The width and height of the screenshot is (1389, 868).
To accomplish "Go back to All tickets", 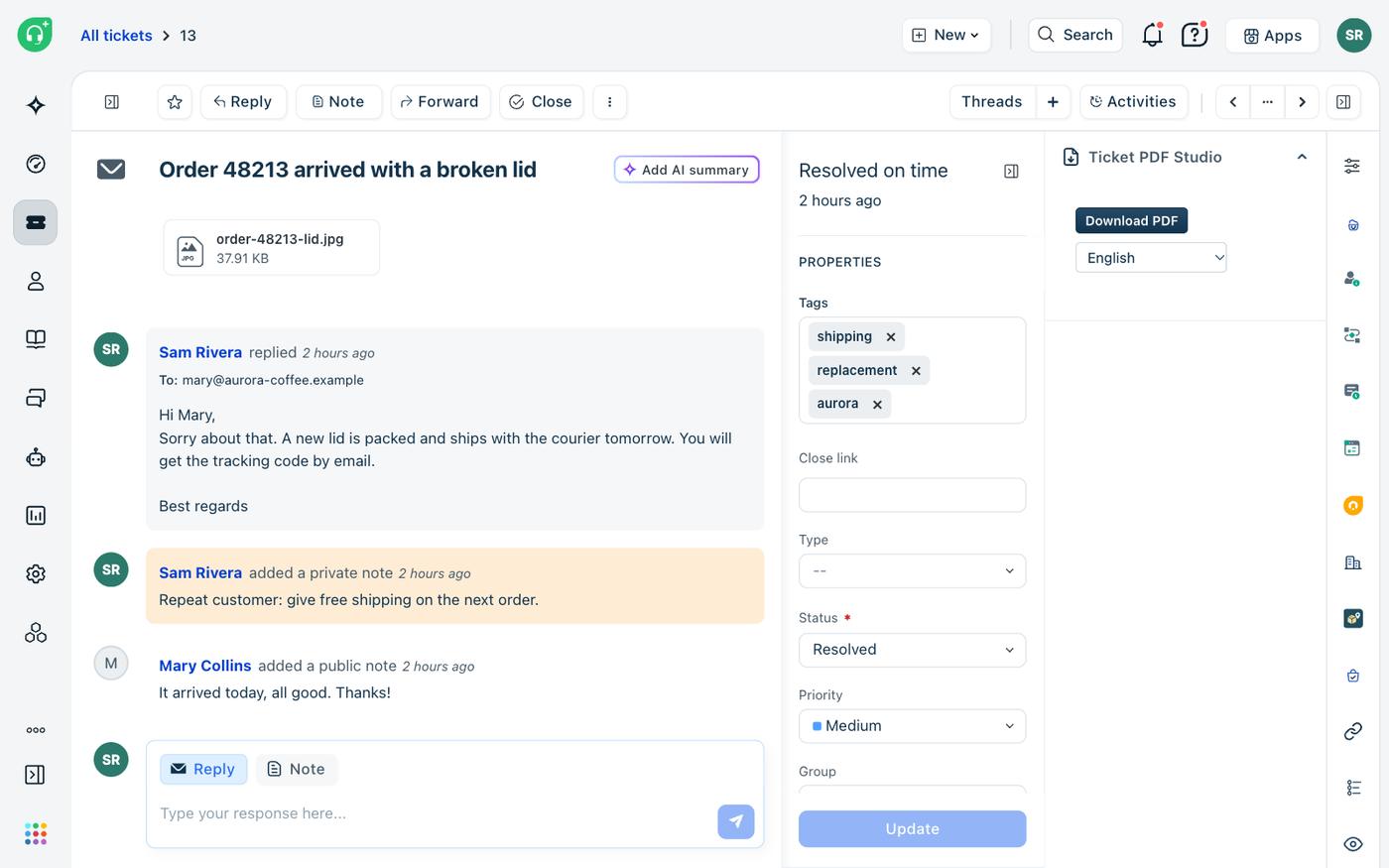I will [x=116, y=36].
